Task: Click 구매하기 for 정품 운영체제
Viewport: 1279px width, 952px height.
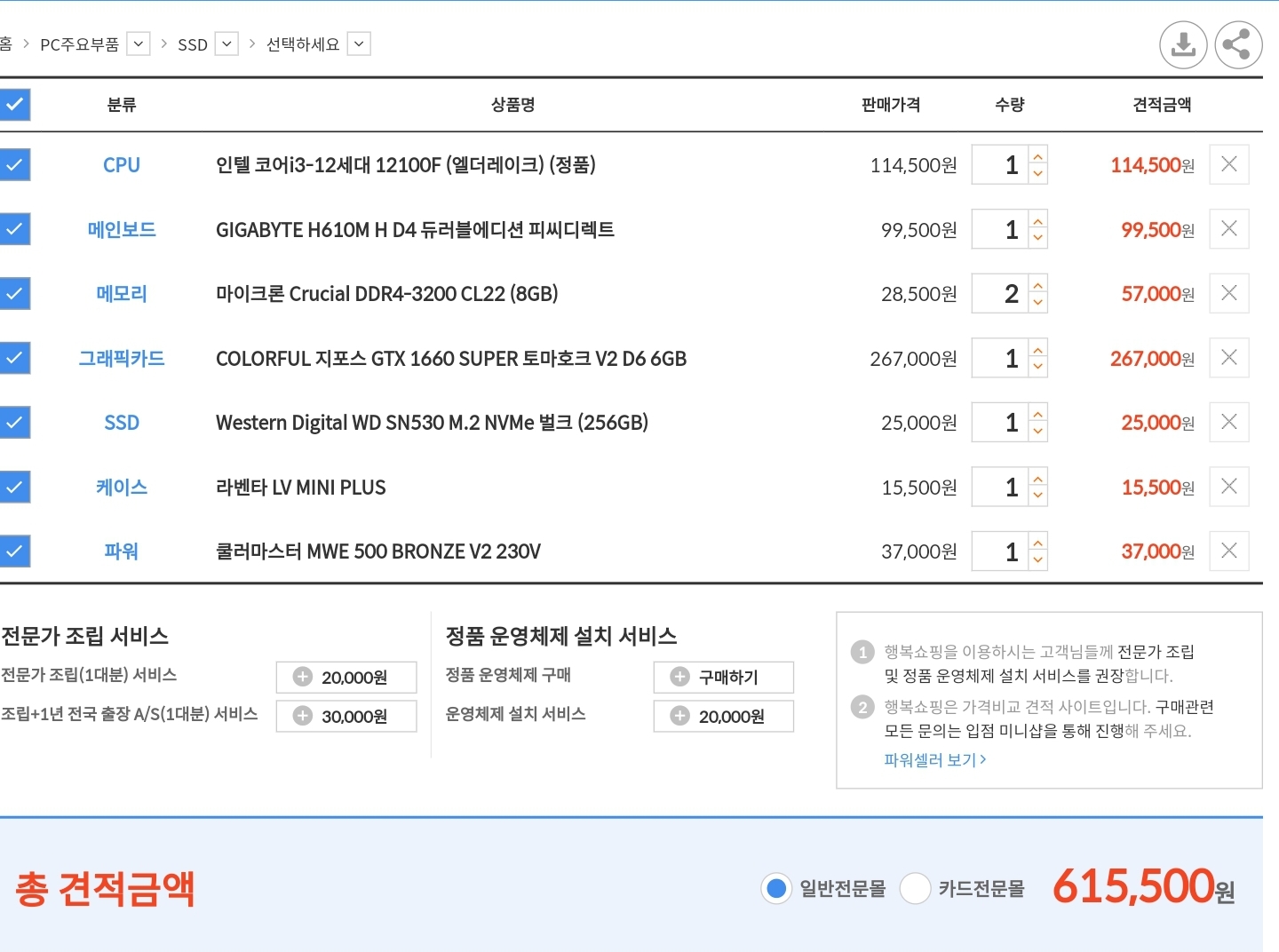Action: click(x=724, y=678)
